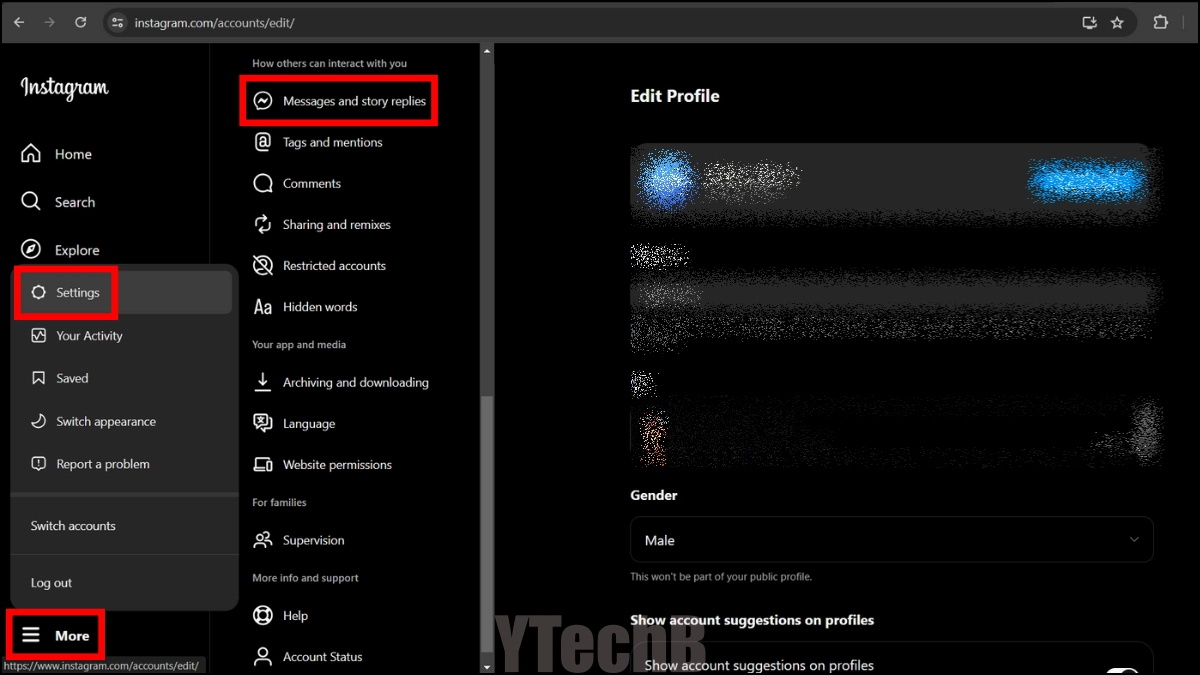Click the Instagram logo
This screenshot has width=1200, height=675.
click(x=64, y=88)
